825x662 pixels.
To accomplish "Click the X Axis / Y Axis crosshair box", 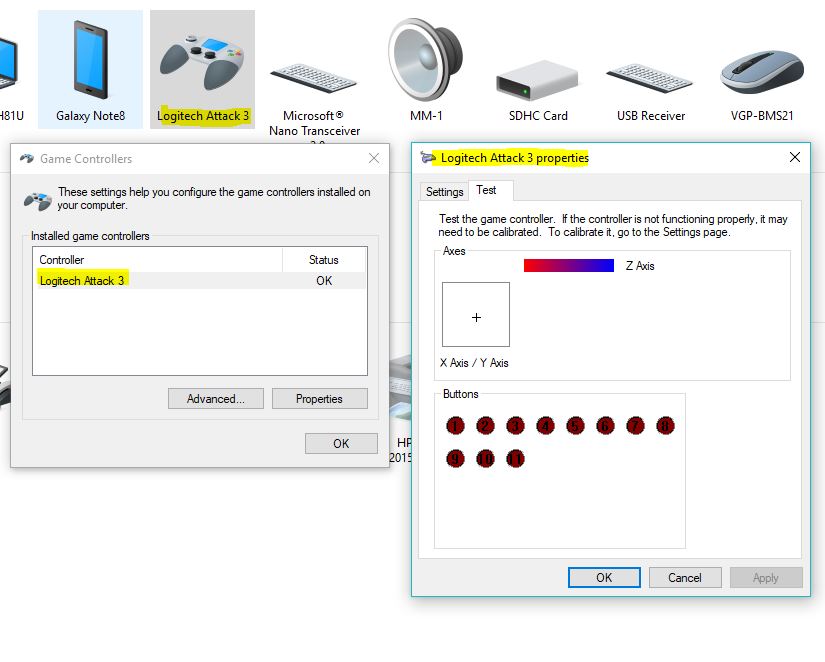I will (476, 314).
